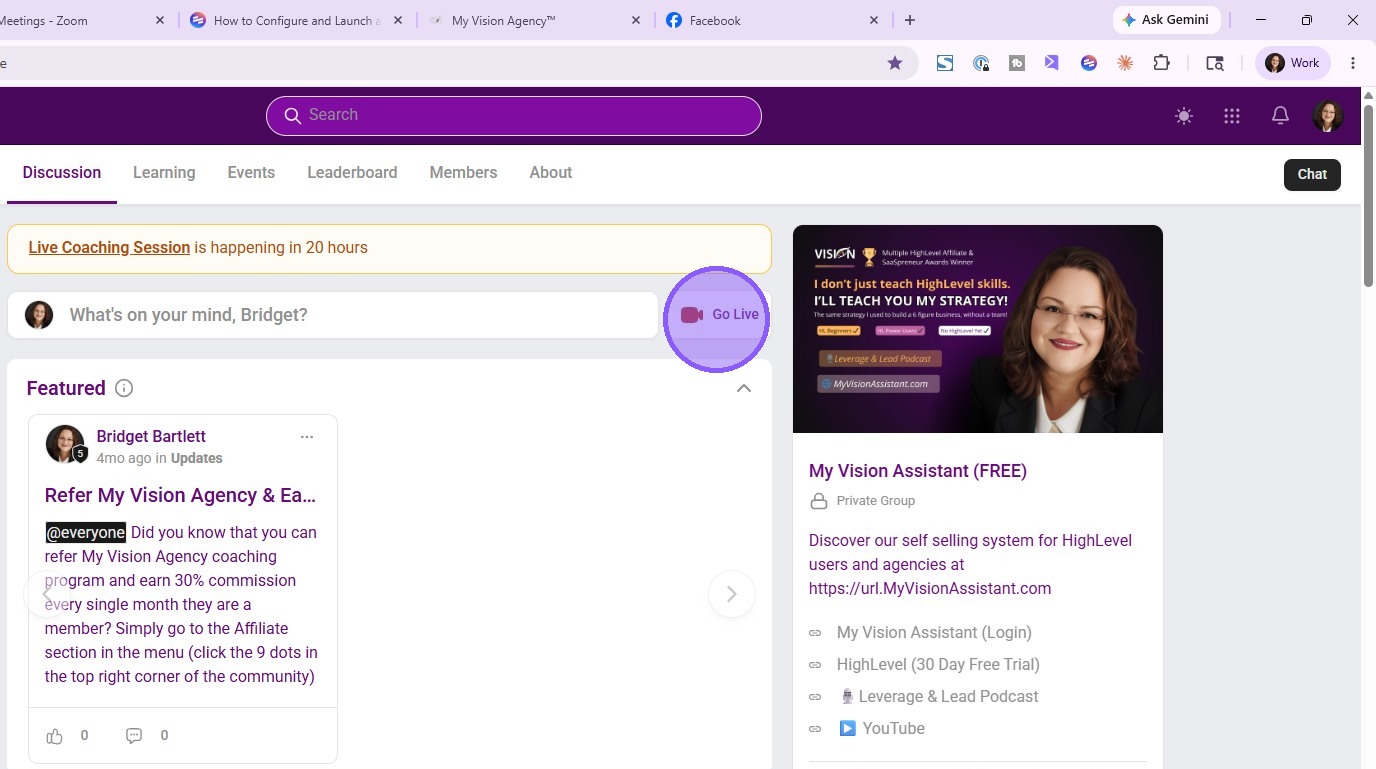Open the notifications bell
This screenshot has height=769, width=1376.
[1280, 116]
